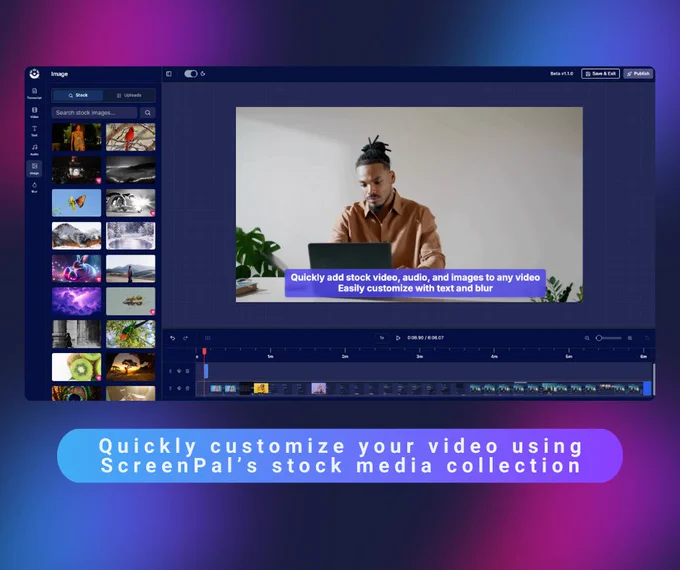Click the red playhead marker
The image size is (680, 570).
(x=204, y=351)
